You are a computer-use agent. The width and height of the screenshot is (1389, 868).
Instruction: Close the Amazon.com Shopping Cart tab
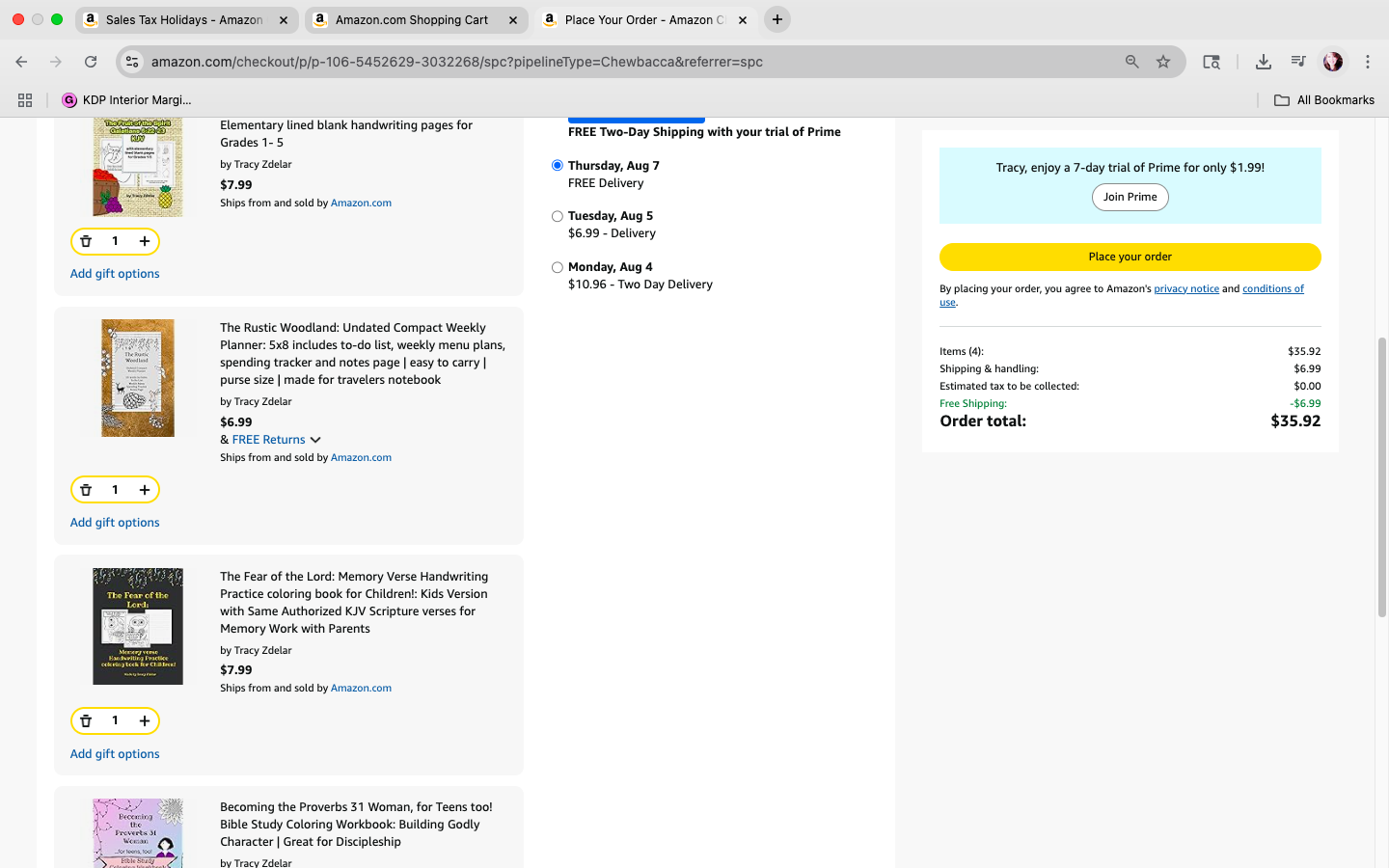(x=513, y=19)
